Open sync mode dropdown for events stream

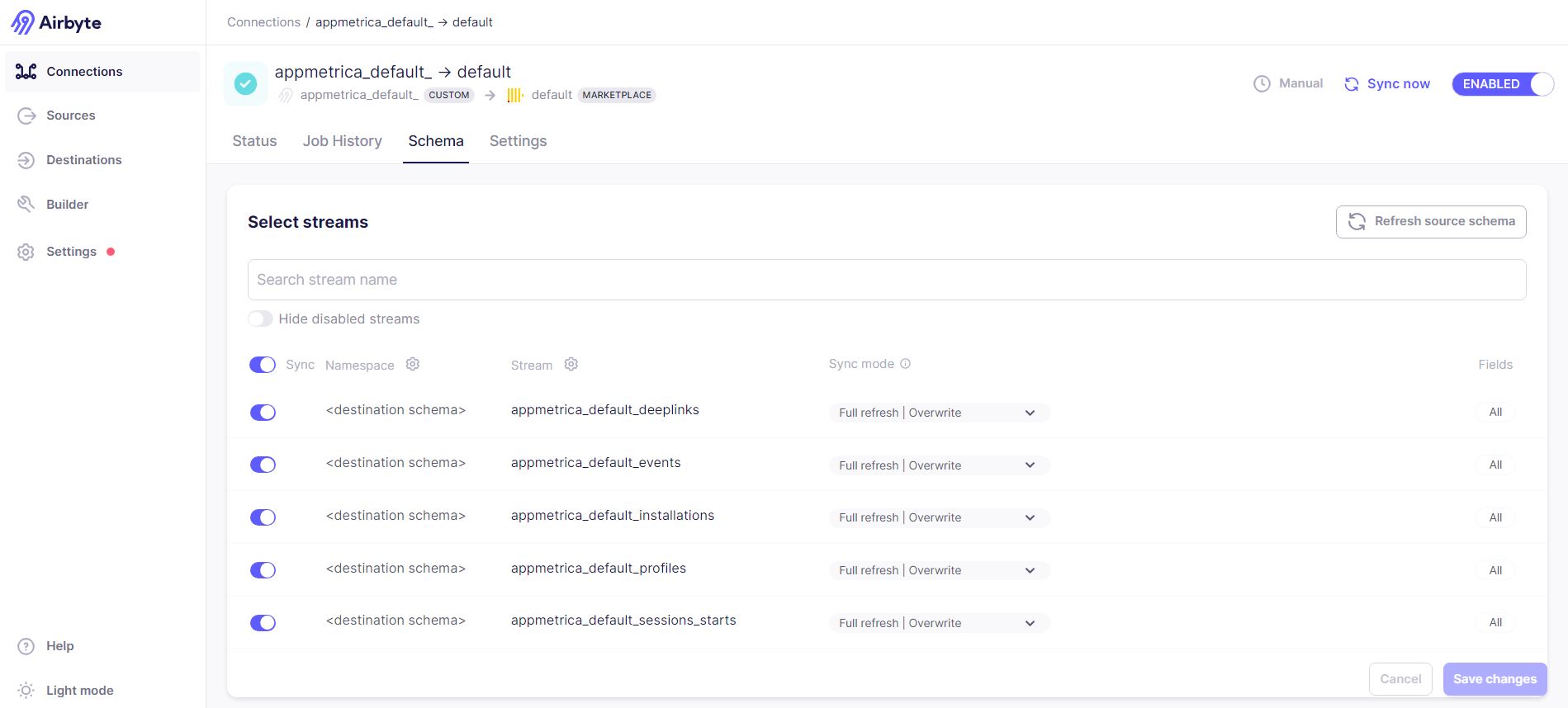tap(939, 465)
